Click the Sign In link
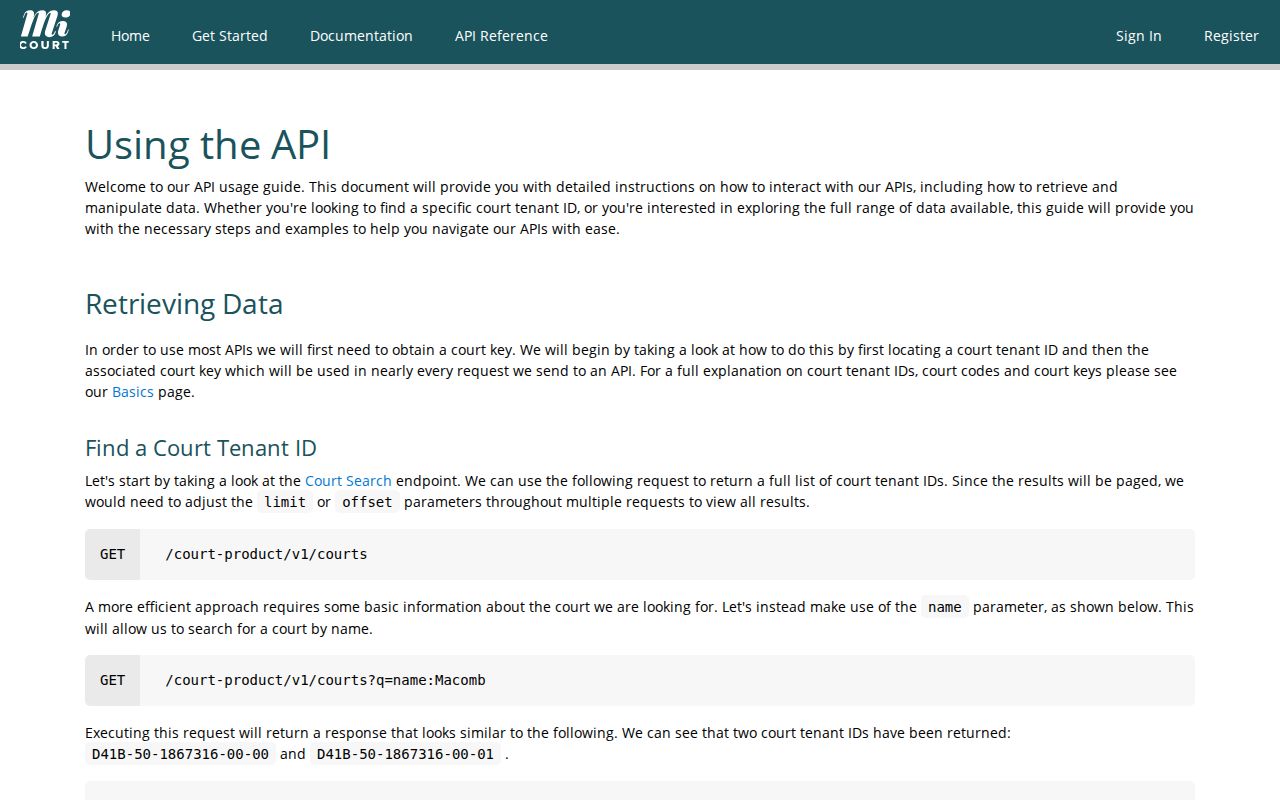The height and width of the screenshot is (800, 1280). pos(1138,36)
